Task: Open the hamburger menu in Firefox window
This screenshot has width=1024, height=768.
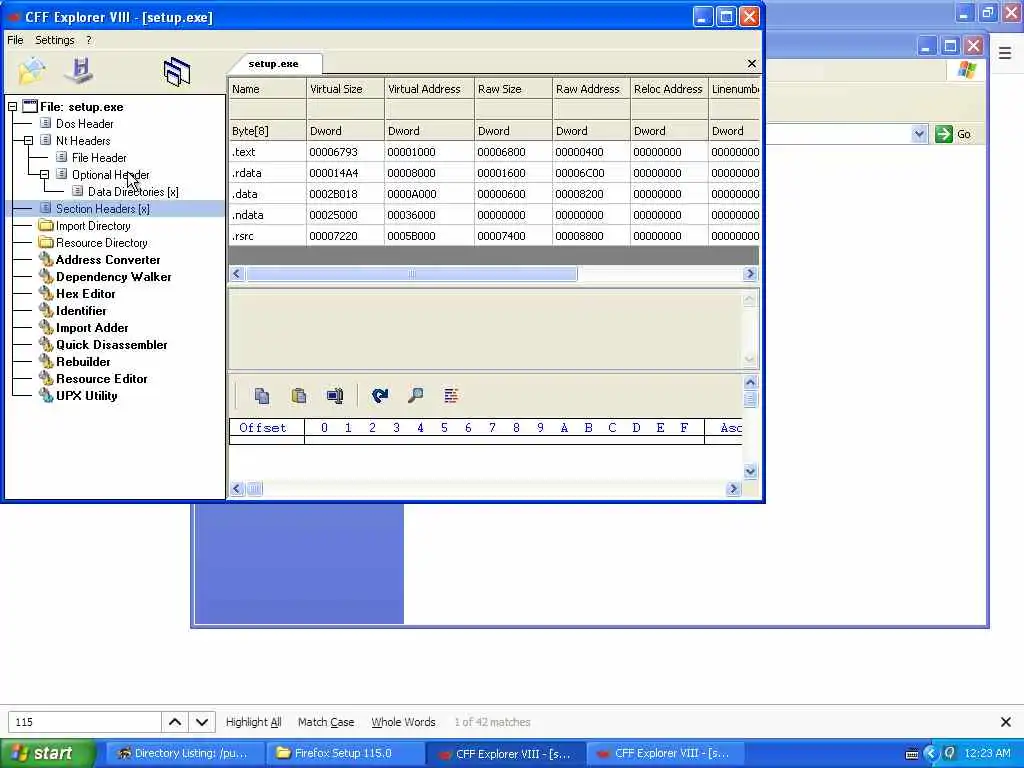Action: tap(1004, 53)
